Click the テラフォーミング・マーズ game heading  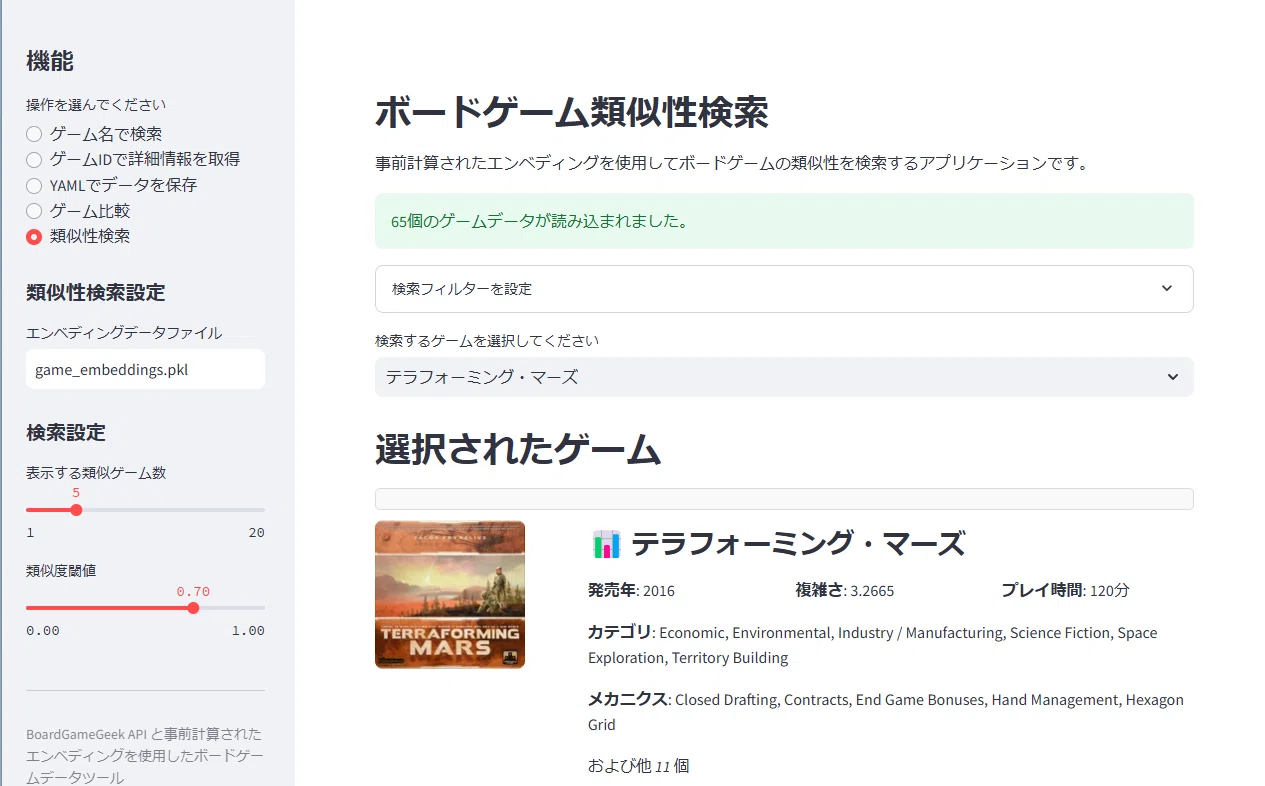coord(798,544)
